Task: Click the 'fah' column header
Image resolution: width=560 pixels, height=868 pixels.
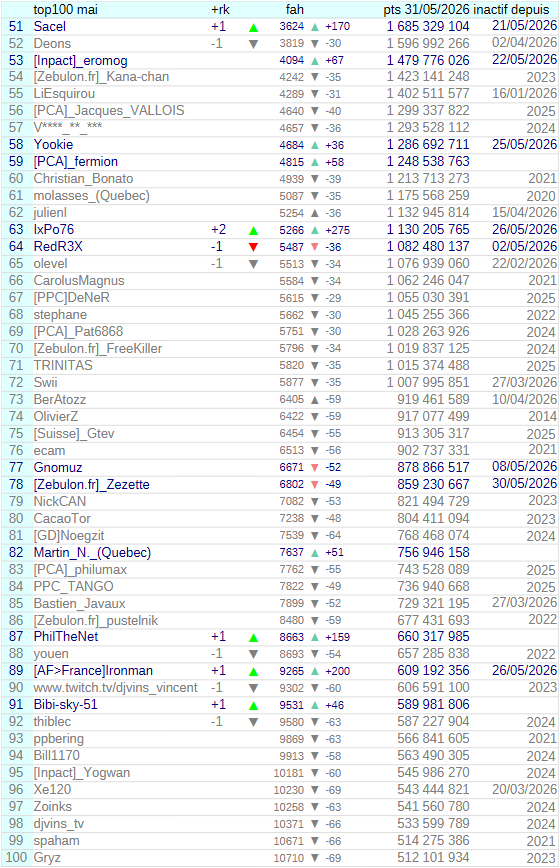Action: point(294,9)
